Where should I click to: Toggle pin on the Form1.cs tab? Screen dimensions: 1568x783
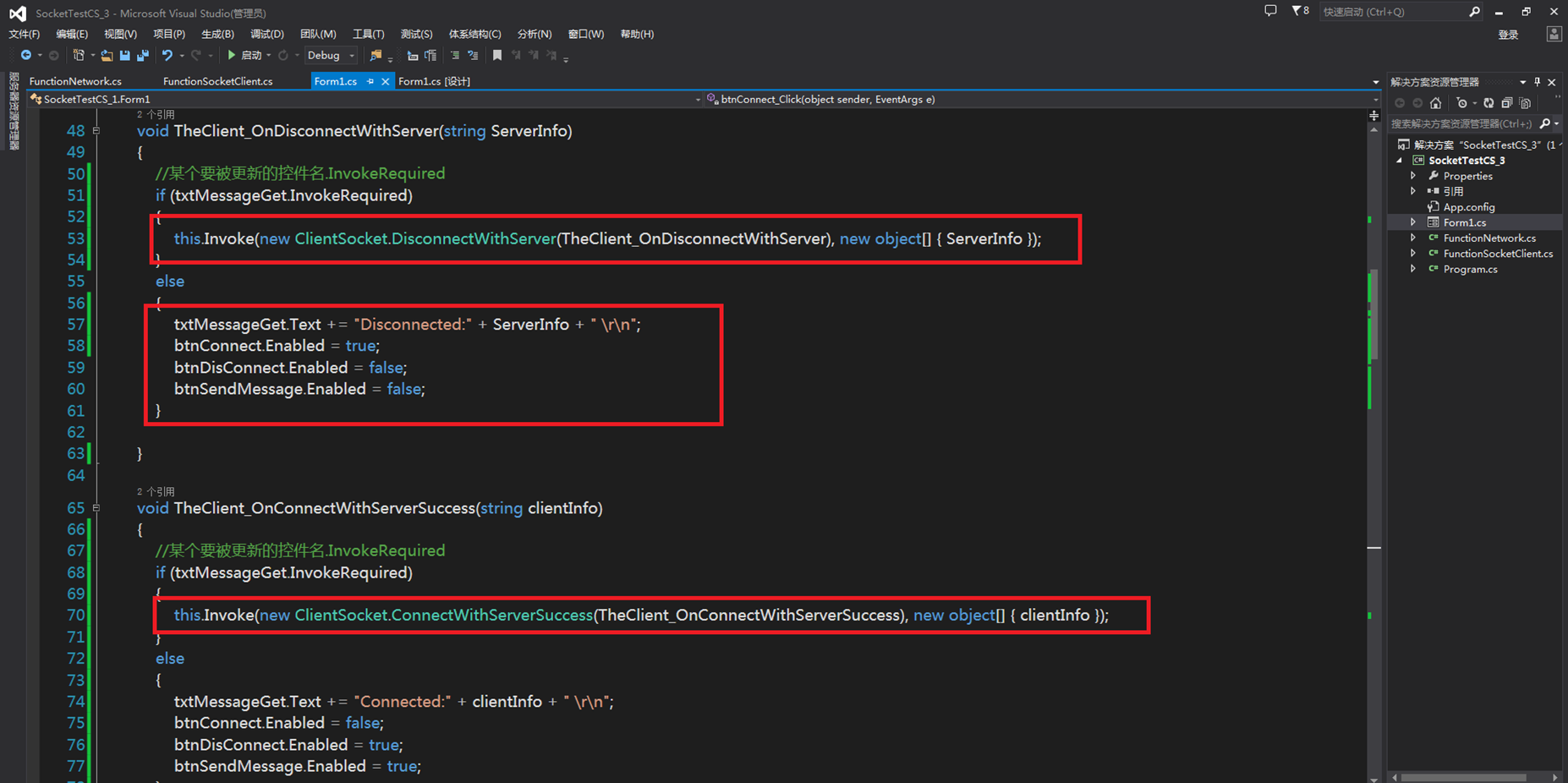coord(370,81)
